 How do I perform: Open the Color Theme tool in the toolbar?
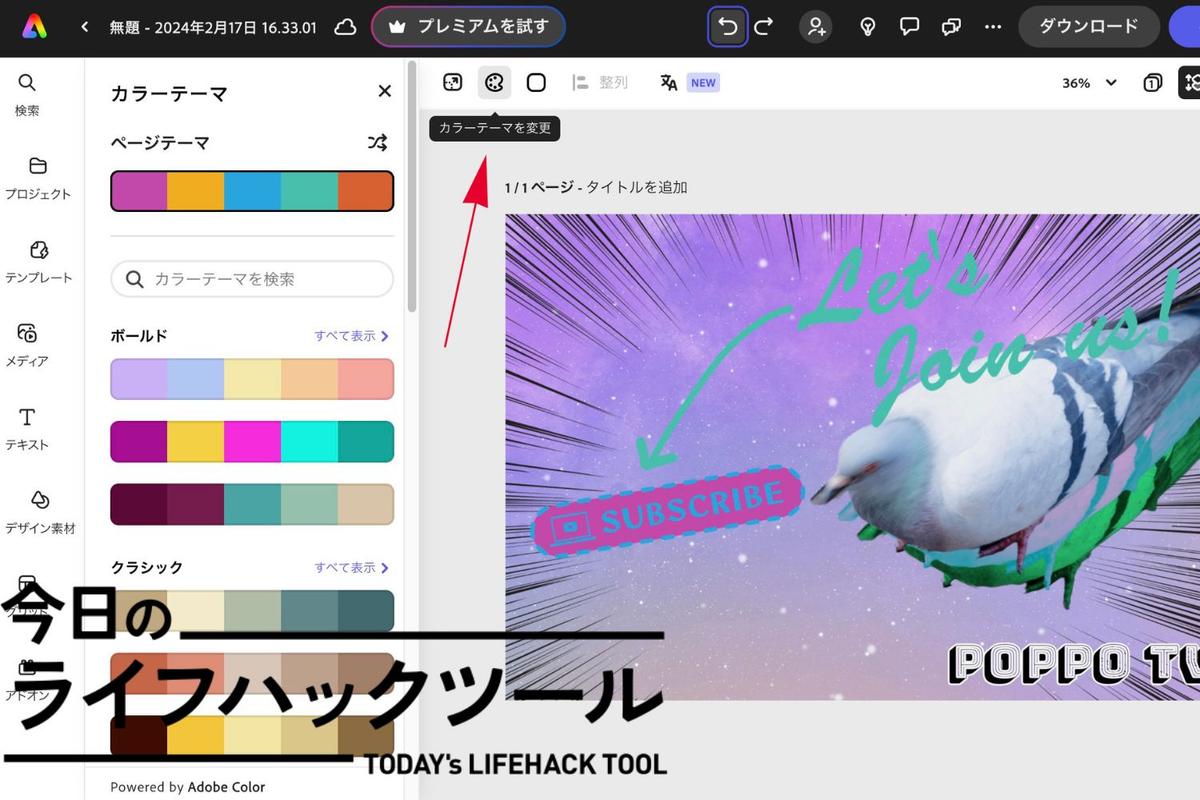tap(494, 82)
